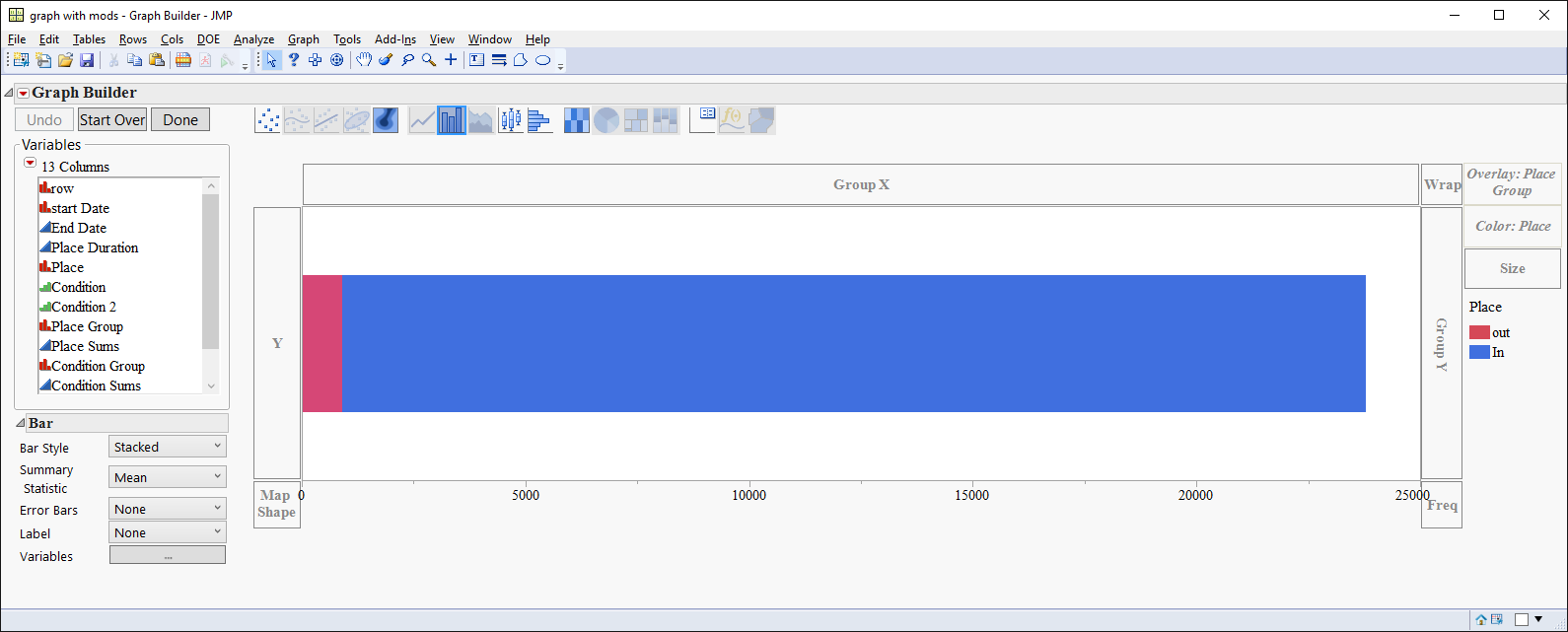Select the text annotation tool
The height and width of the screenshot is (632, 1568).
[477, 60]
